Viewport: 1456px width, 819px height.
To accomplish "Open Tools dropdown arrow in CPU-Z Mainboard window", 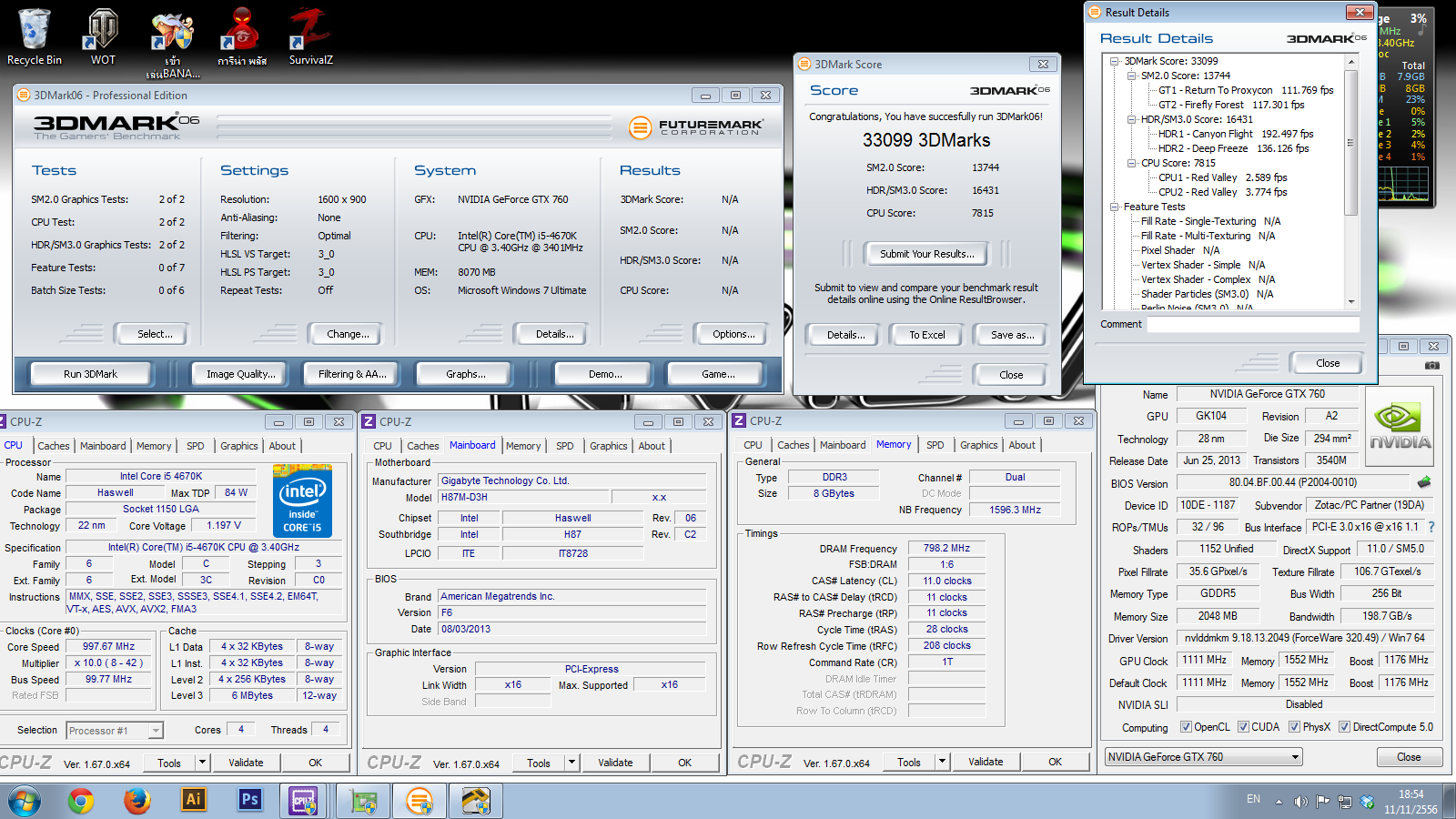I will pyautogui.click(x=571, y=763).
